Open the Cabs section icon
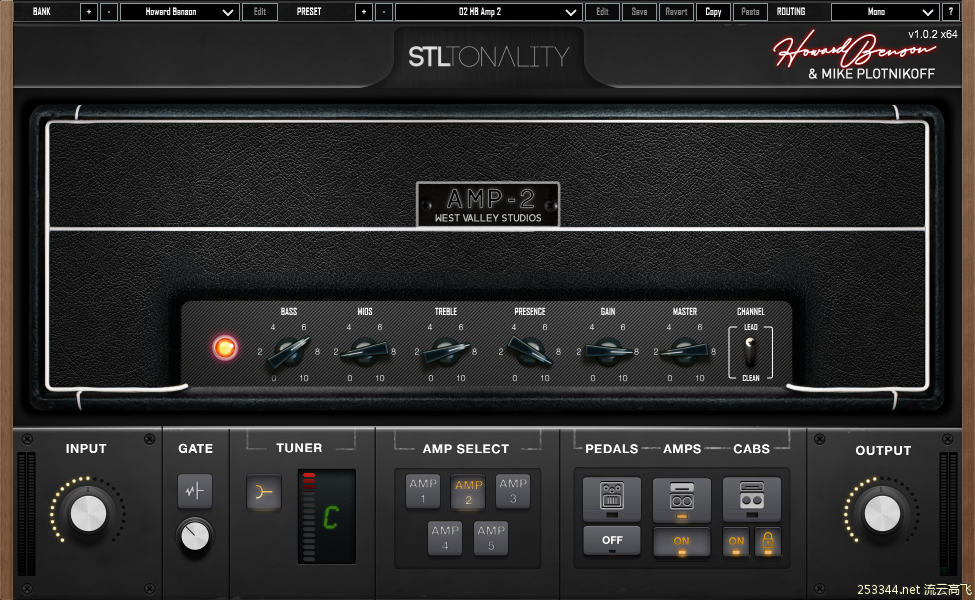 [x=751, y=499]
